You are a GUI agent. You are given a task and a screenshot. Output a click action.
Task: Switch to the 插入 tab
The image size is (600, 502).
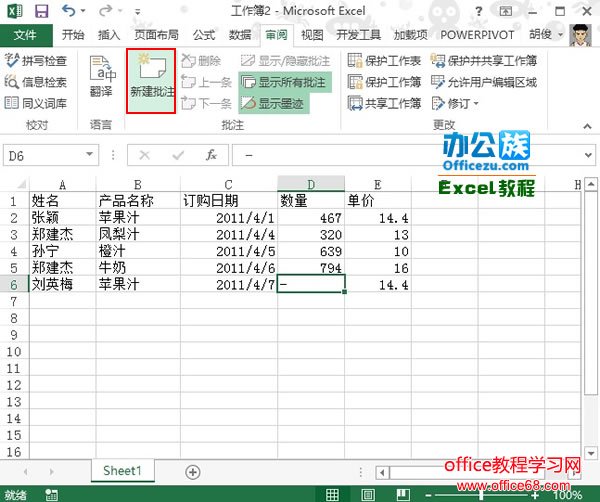[x=109, y=35]
